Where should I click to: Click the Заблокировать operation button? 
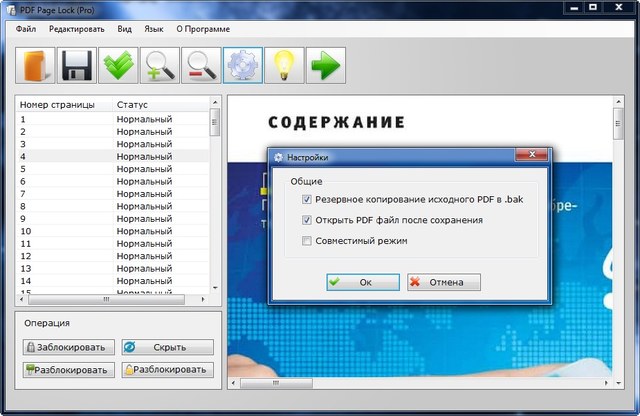(66, 347)
